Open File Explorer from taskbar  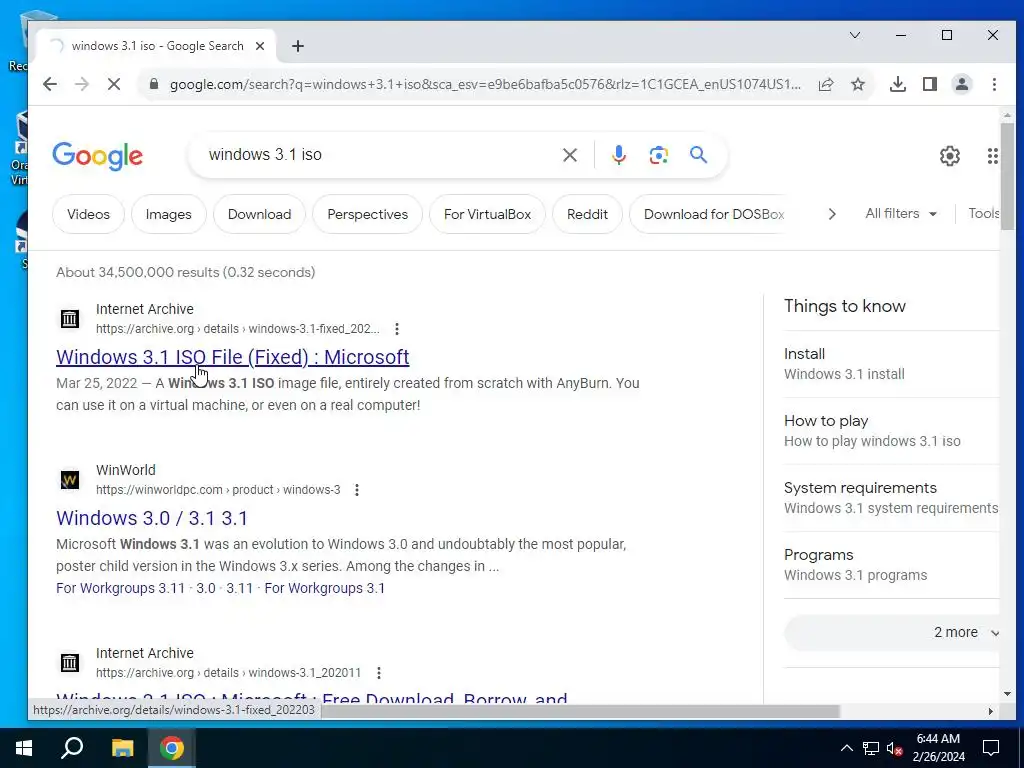(x=122, y=748)
